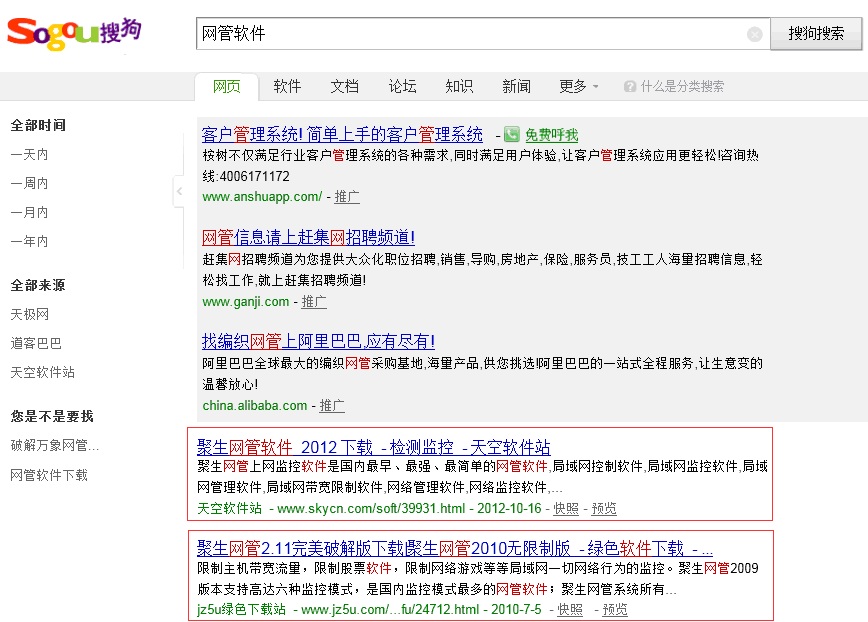Screen dimensions: 868x622
Task: Click the china.alibaba.com URL text
Action: pyautogui.click(x=255, y=406)
